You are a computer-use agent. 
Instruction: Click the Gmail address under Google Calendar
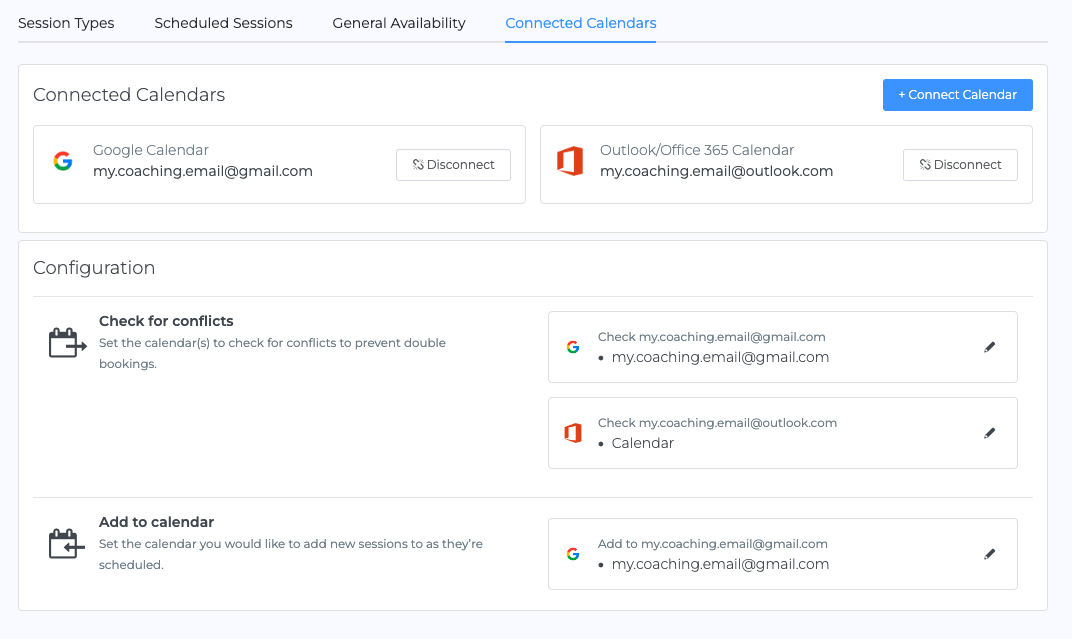pyautogui.click(x=203, y=171)
